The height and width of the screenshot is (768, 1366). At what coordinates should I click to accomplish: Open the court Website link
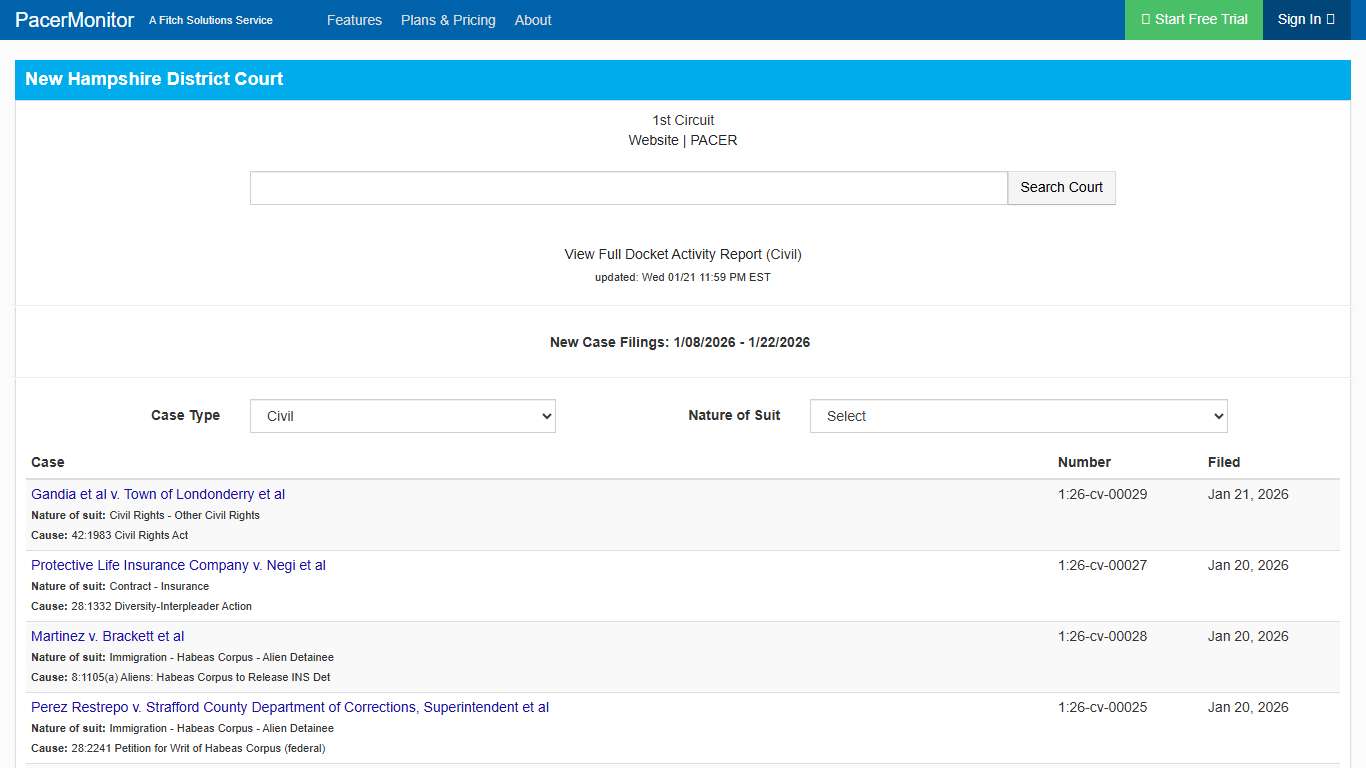[653, 140]
